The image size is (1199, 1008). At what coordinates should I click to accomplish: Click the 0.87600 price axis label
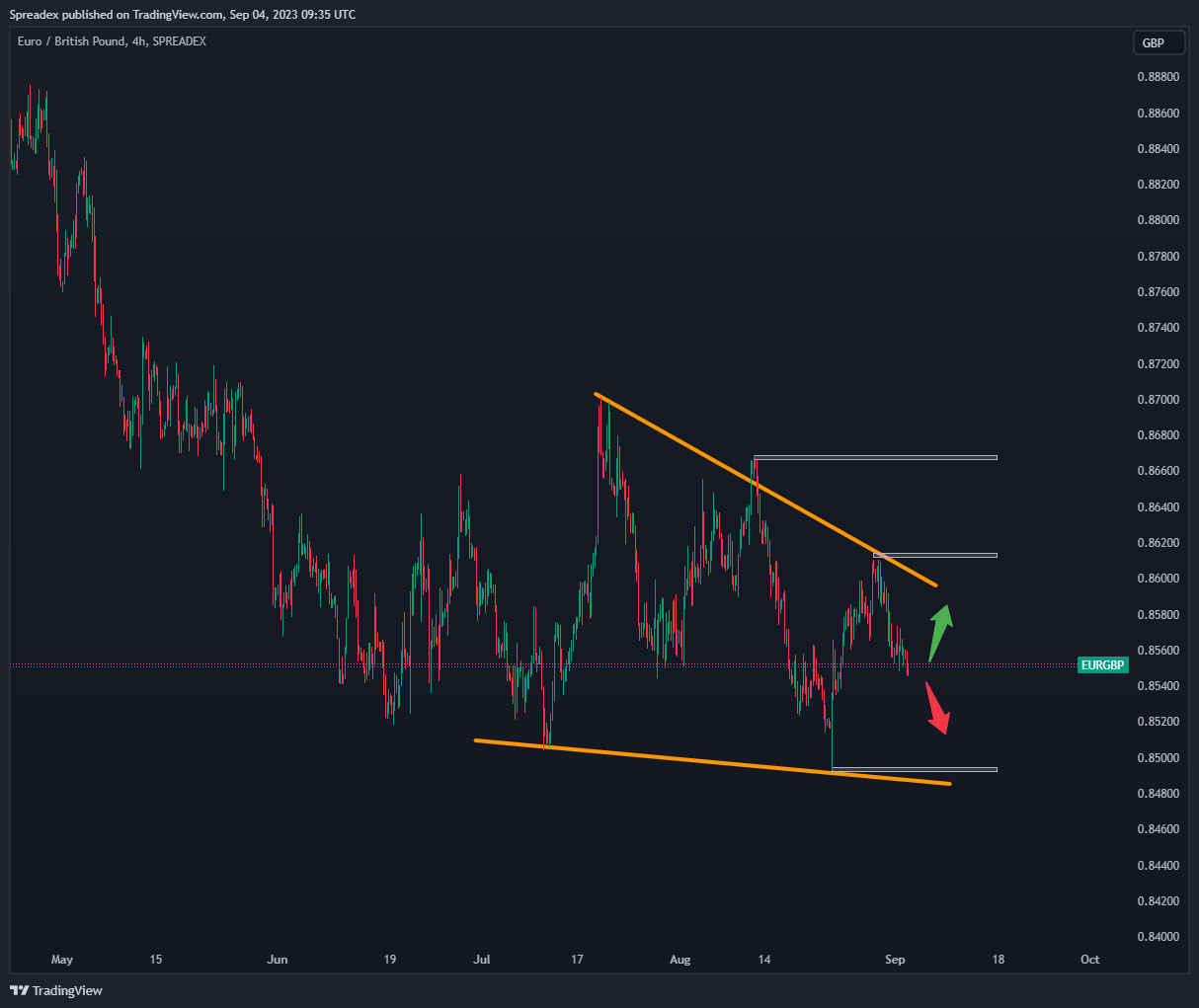point(1158,292)
